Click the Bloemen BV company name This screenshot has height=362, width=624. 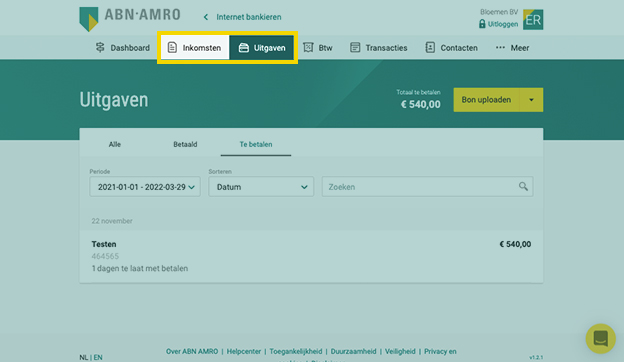[499, 12]
